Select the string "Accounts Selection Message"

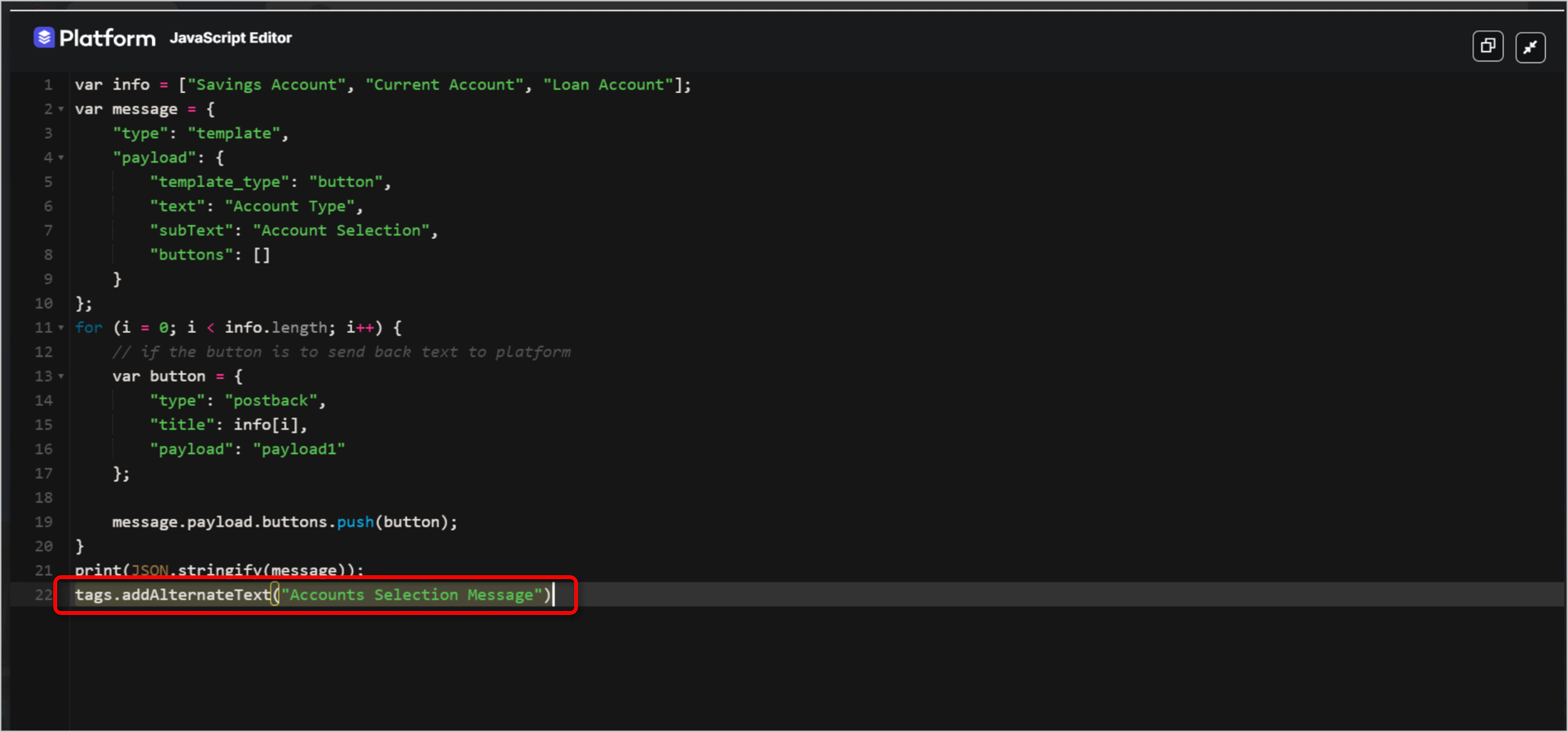[416, 594]
